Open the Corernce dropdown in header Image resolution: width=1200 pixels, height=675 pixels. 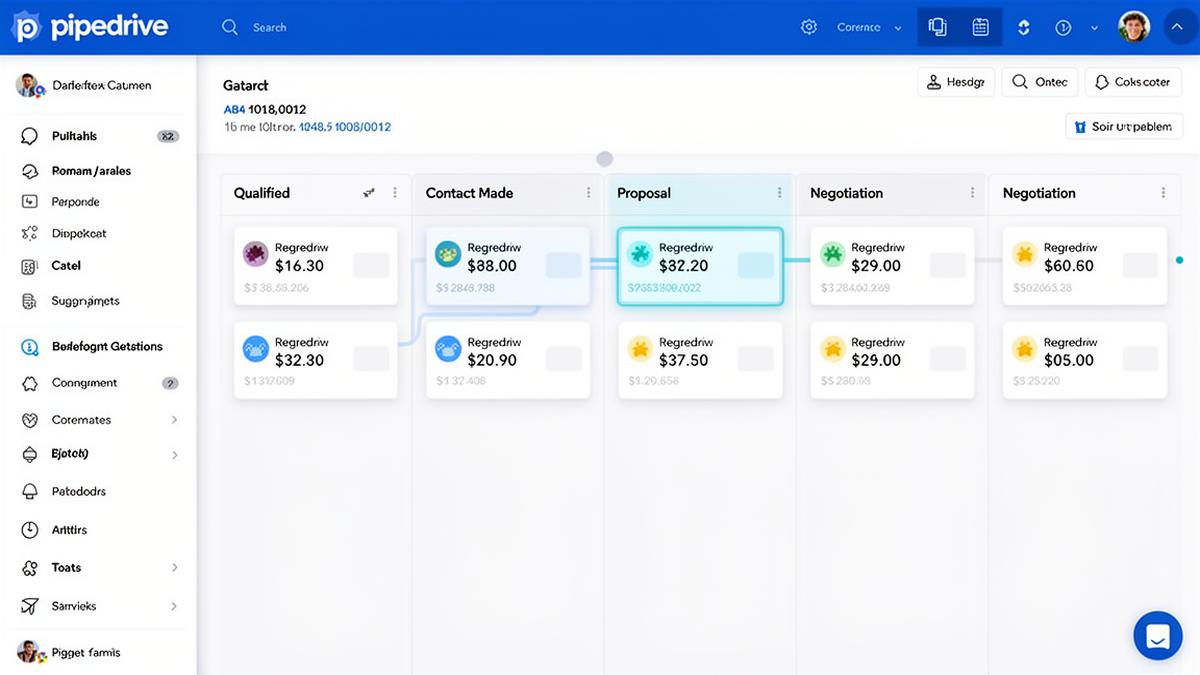click(x=868, y=27)
